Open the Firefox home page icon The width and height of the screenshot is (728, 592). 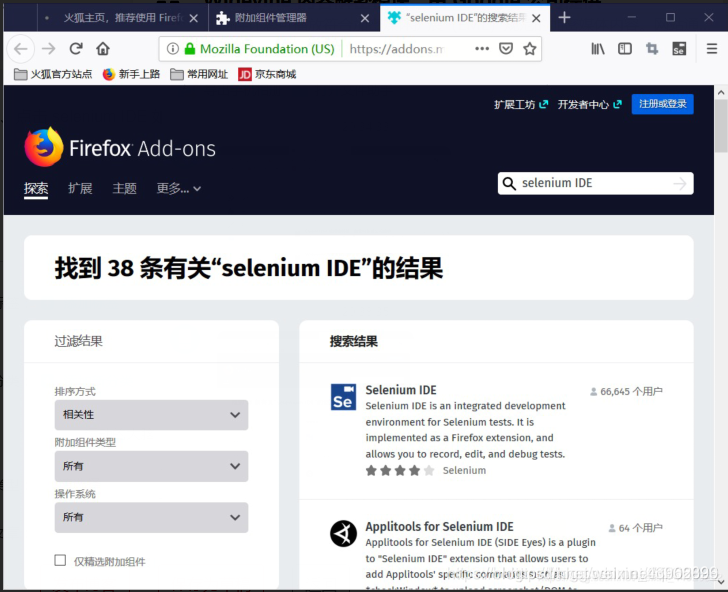coord(103,48)
